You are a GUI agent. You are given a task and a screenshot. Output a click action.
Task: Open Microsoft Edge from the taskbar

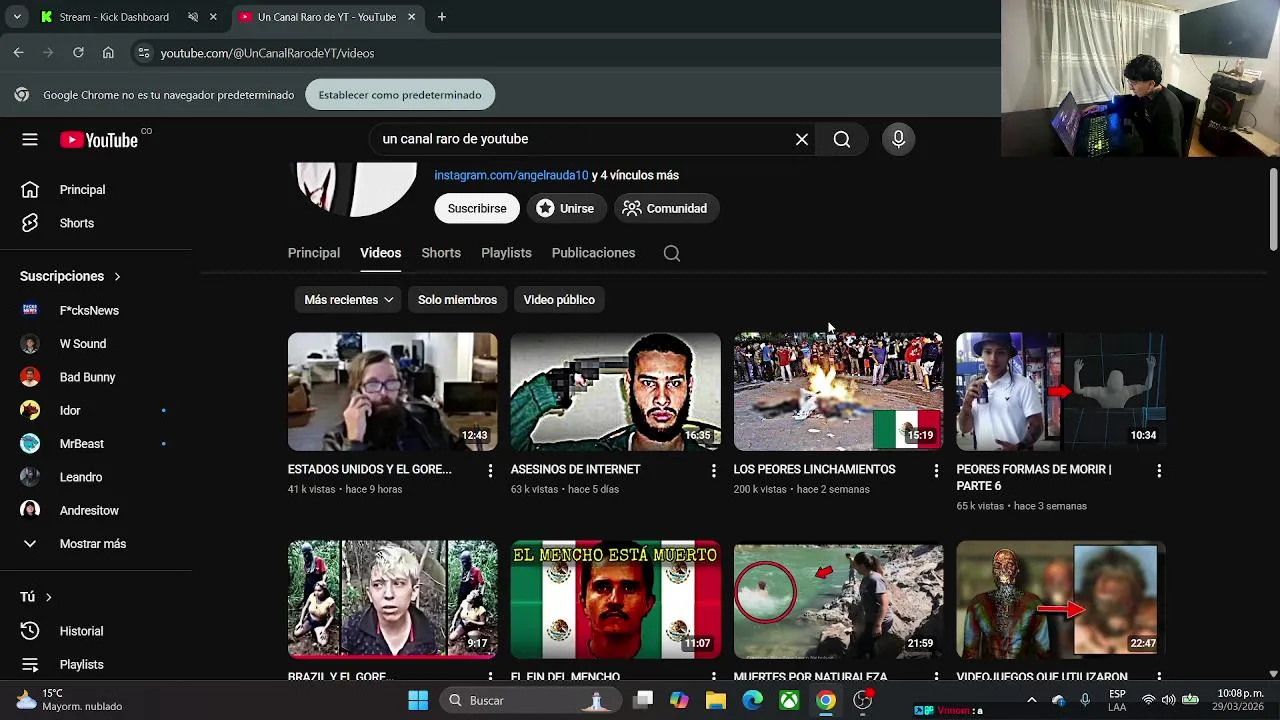(753, 700)
